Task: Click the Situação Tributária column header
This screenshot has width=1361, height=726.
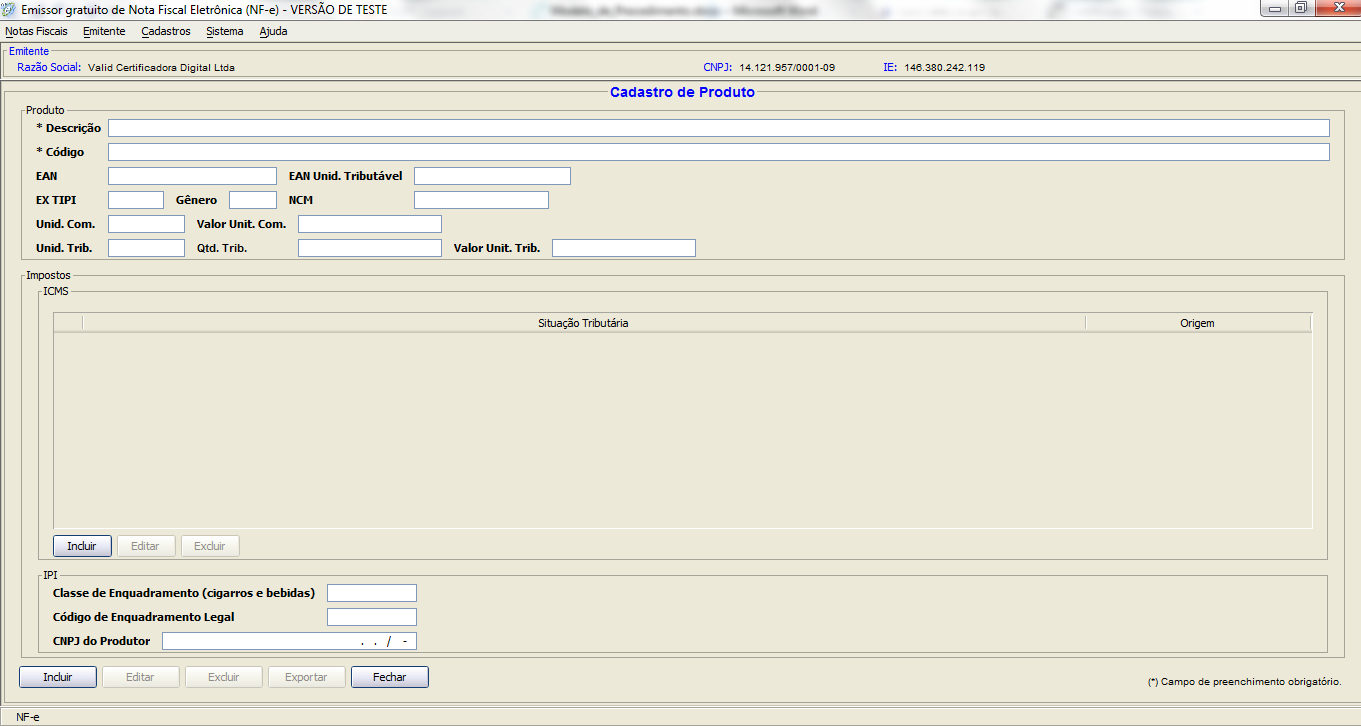Action: pyautogui.click(x=583, y=323)
